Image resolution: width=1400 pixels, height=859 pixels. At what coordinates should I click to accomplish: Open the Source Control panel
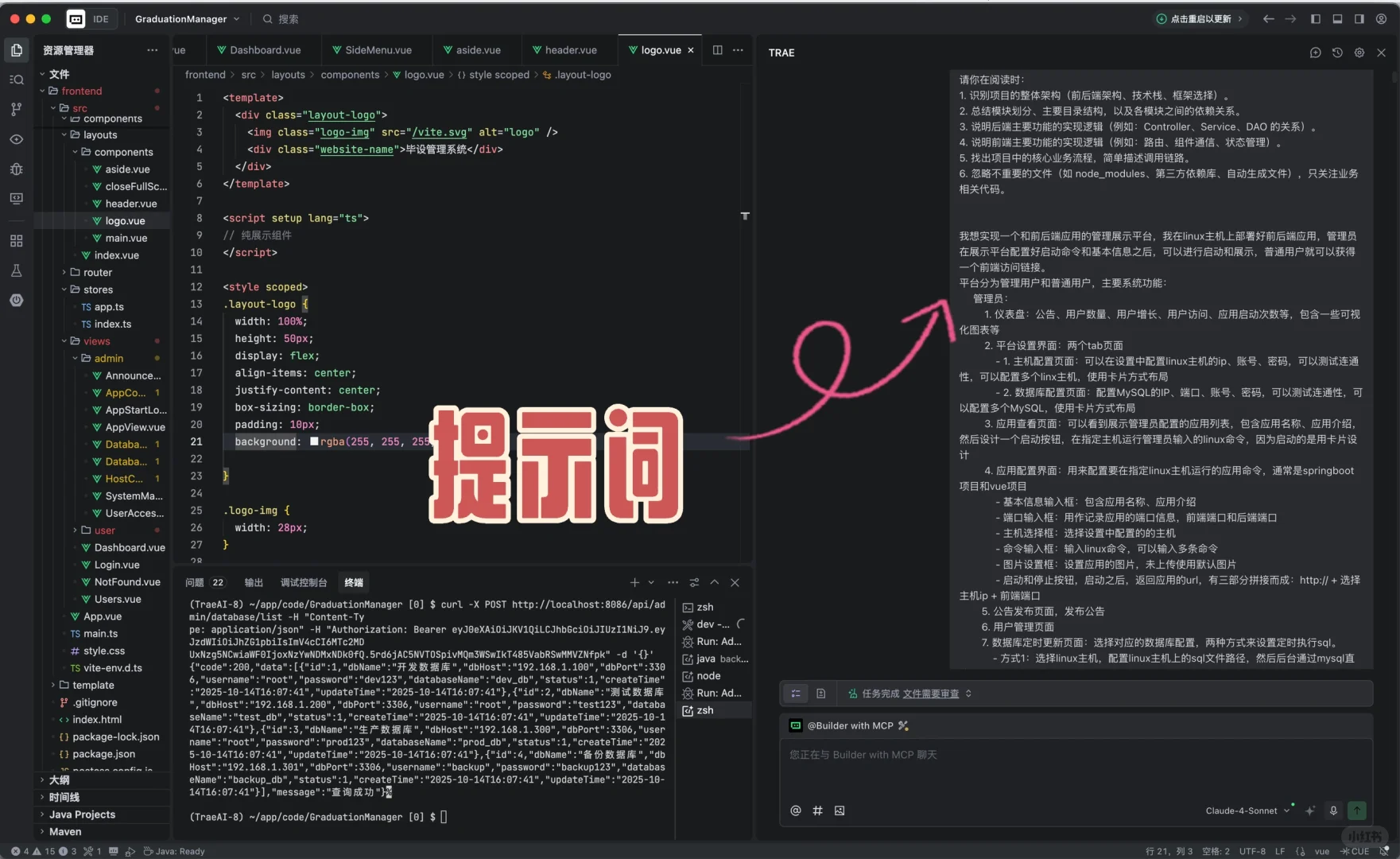[x=16, y=109]
